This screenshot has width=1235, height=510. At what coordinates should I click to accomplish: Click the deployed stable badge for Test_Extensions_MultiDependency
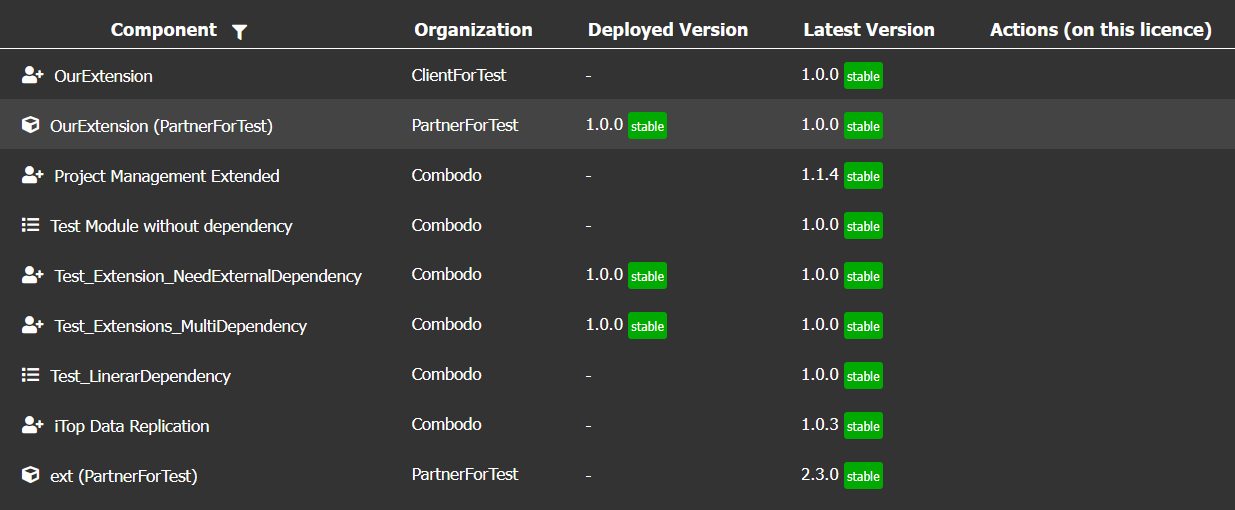pos(647,326)
